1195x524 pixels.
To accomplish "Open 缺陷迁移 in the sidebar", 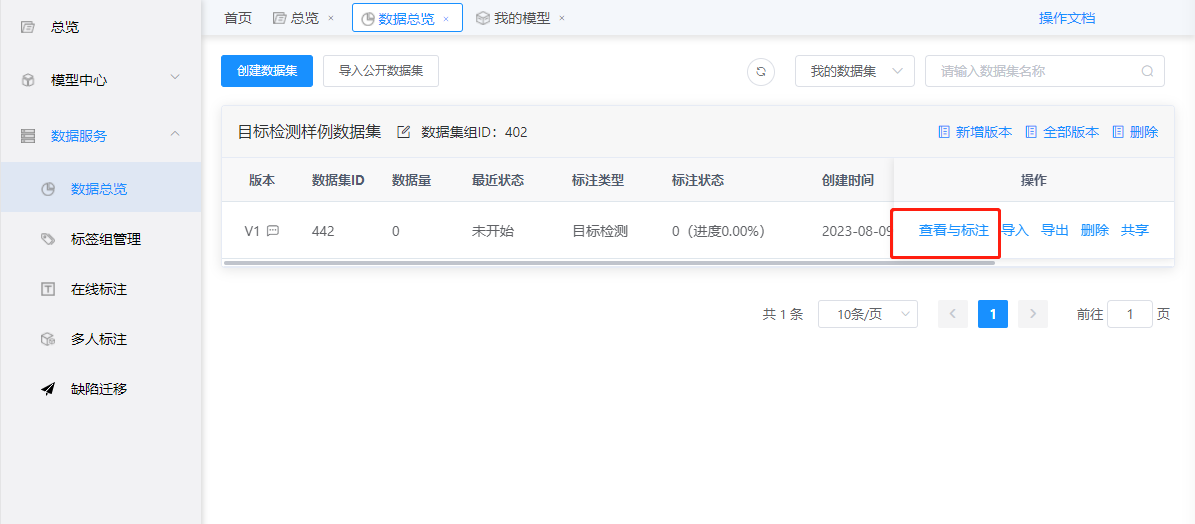I will coord(101,389).
